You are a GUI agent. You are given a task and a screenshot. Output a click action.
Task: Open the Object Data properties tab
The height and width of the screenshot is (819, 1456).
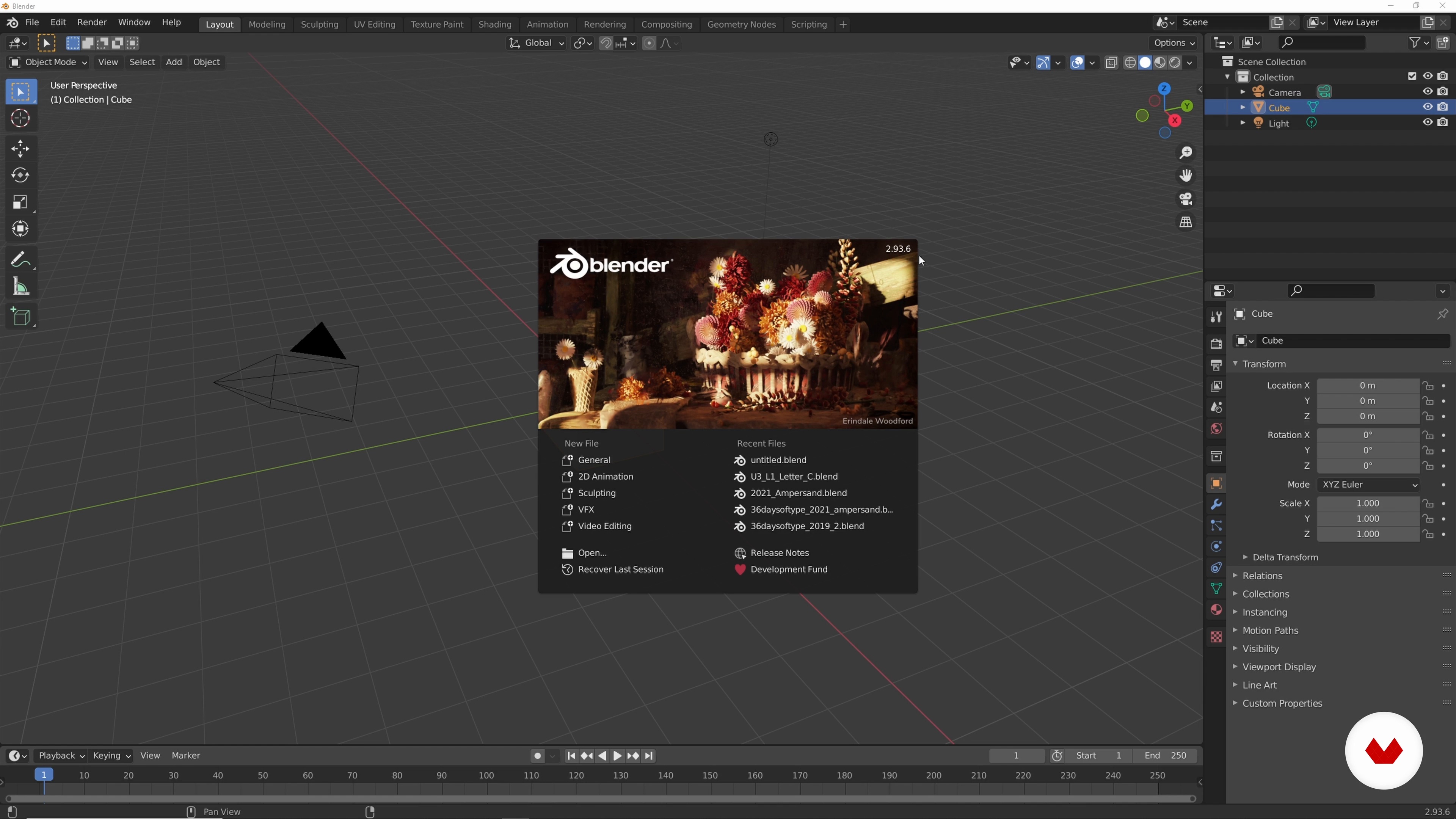(x=1216, y=589)
